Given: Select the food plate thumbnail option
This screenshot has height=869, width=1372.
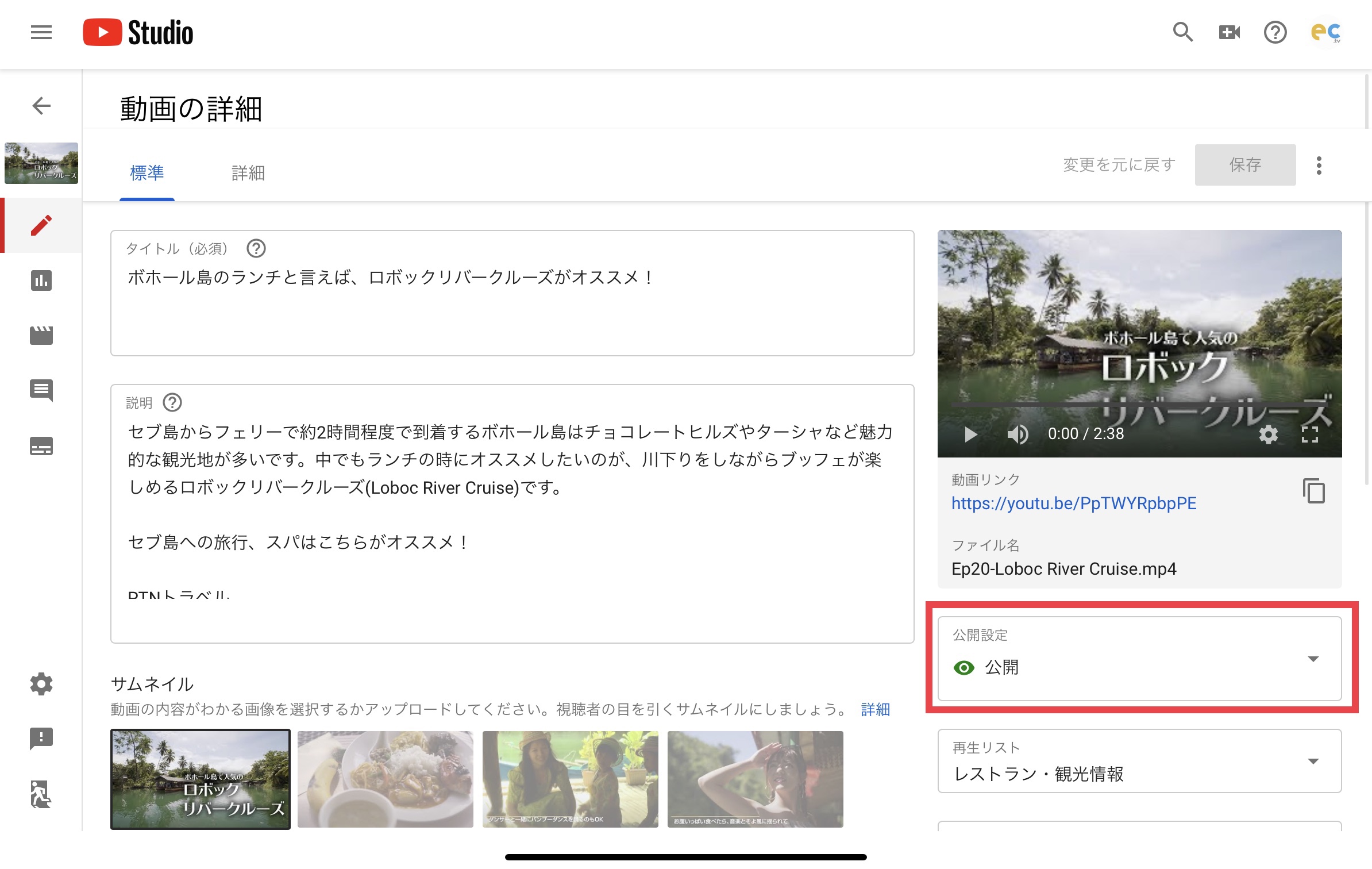Looking at the screenshot, I should coord(385,779).
